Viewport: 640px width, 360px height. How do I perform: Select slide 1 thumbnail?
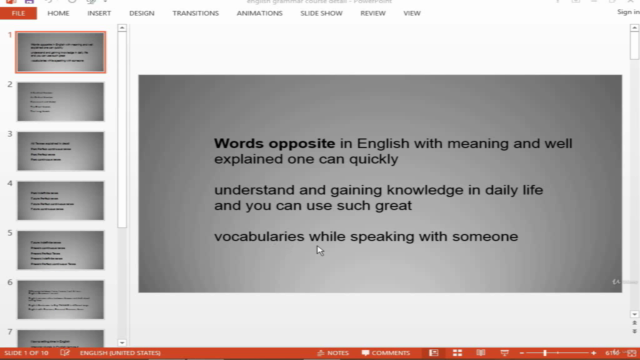(60, 52)
